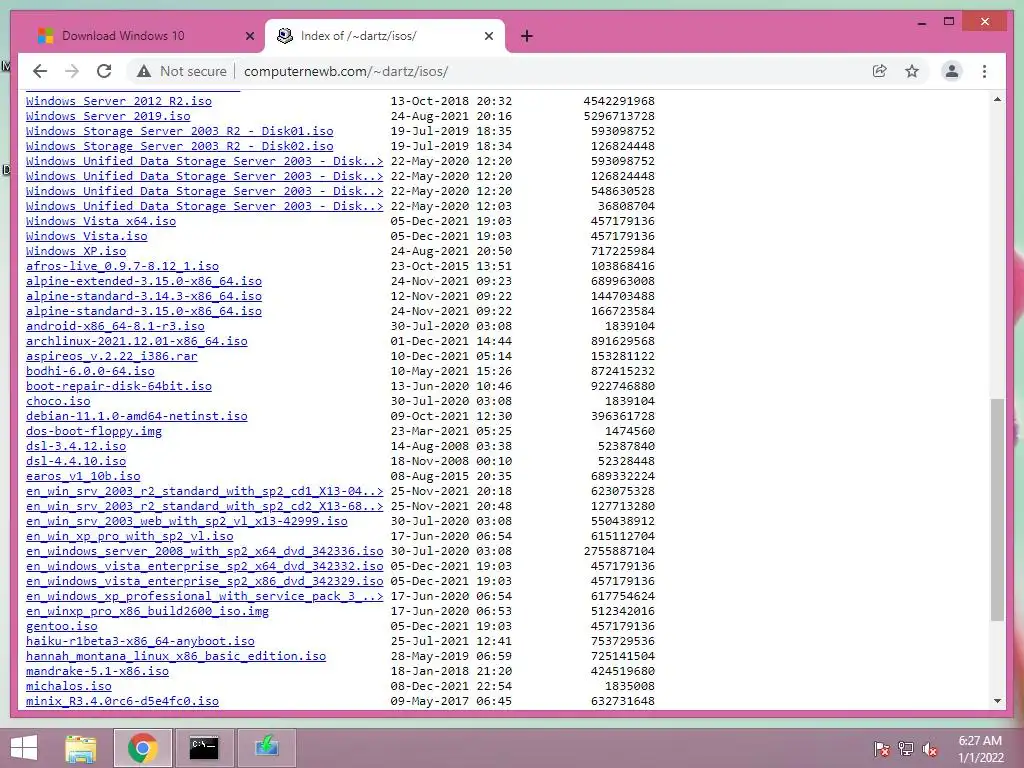Click en_win_srv_2003_web_with_sp2_vl_x13-42999.iso
Image resolution: width=1024 pixels, height=768 pixels.
pos(187,522)
